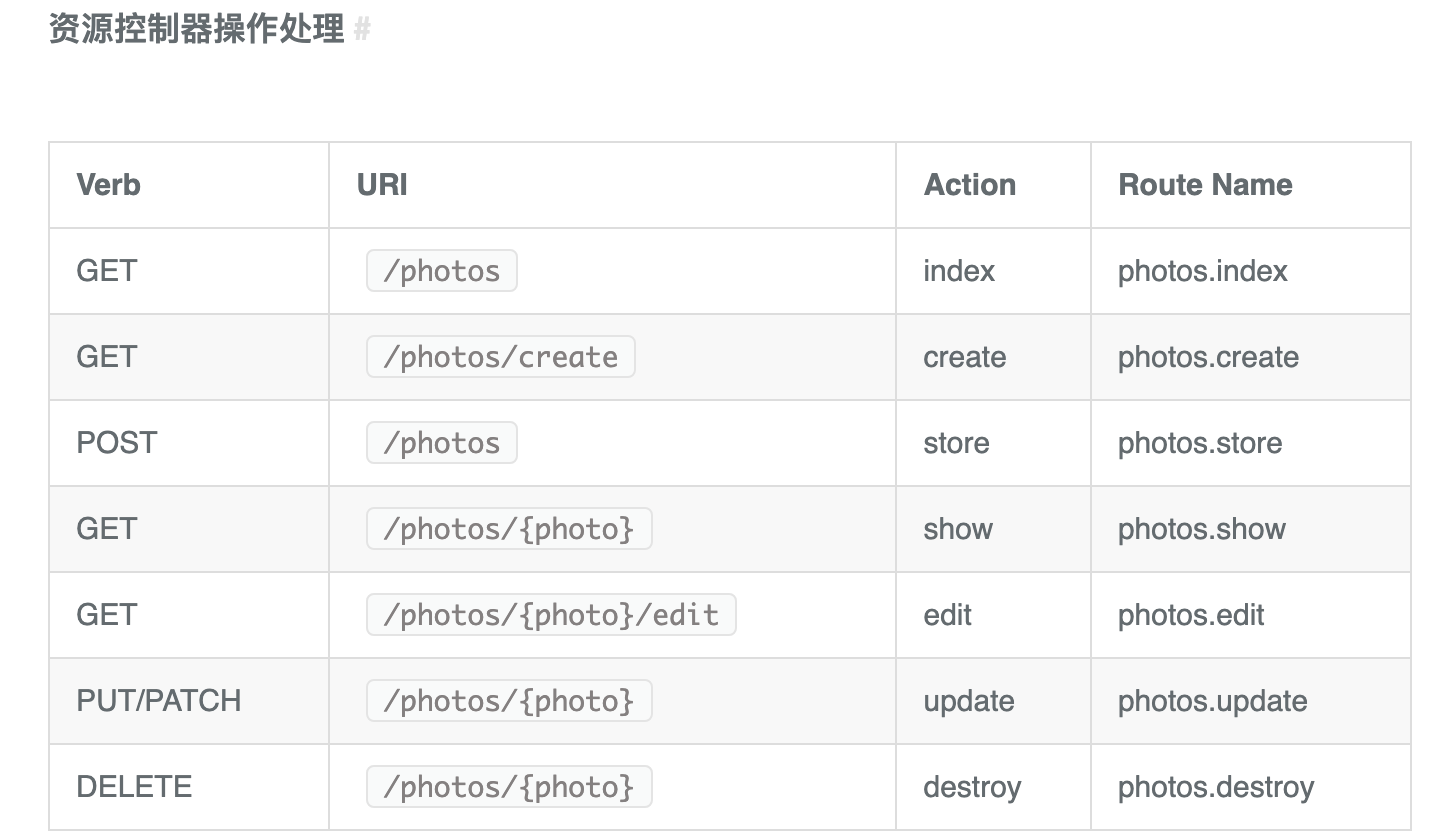Click the DELETE verb cell
This screenshot has height=840, width=1432.
pos(134,787)
